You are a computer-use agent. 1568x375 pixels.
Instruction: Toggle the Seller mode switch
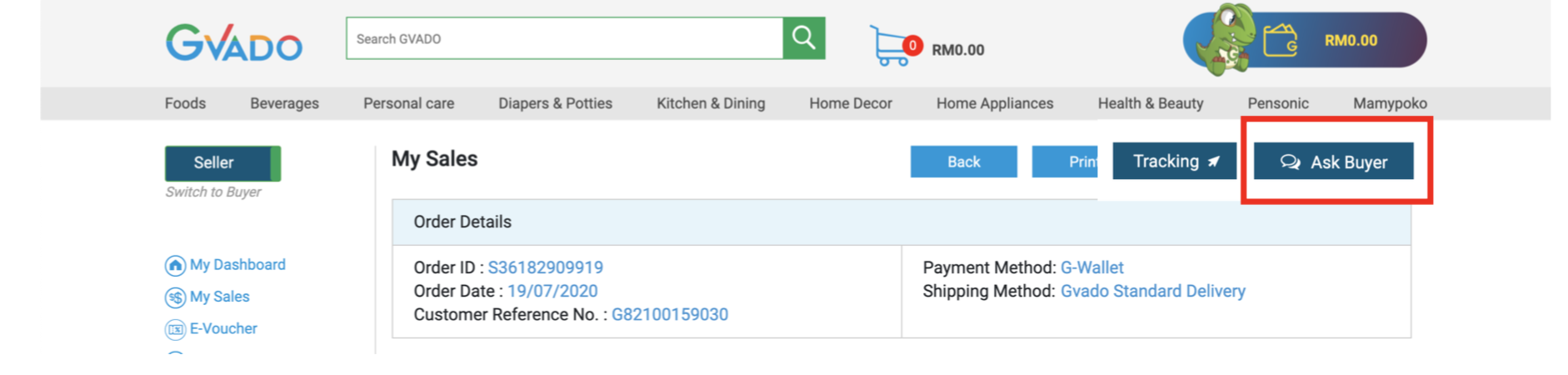click(x=222, y=163)
